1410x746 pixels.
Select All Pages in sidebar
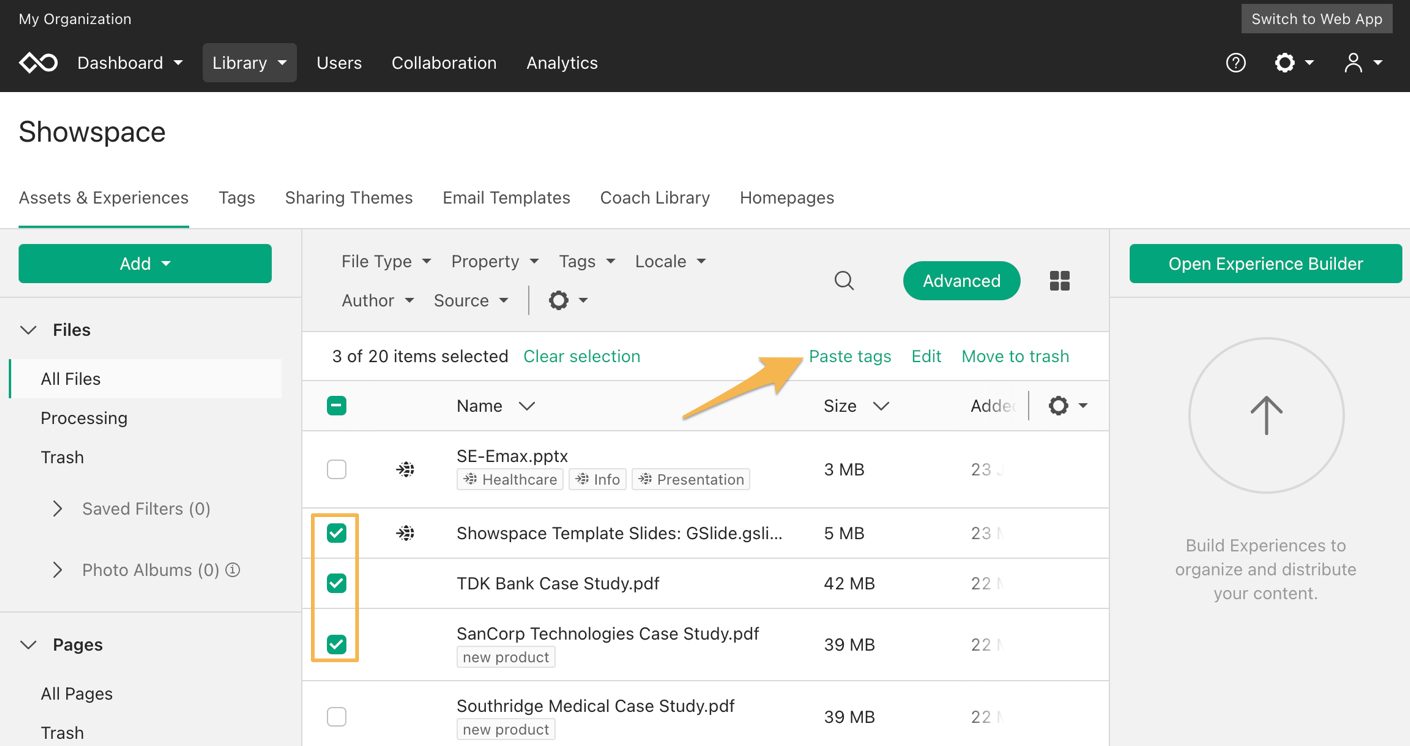tap(76, 694)
